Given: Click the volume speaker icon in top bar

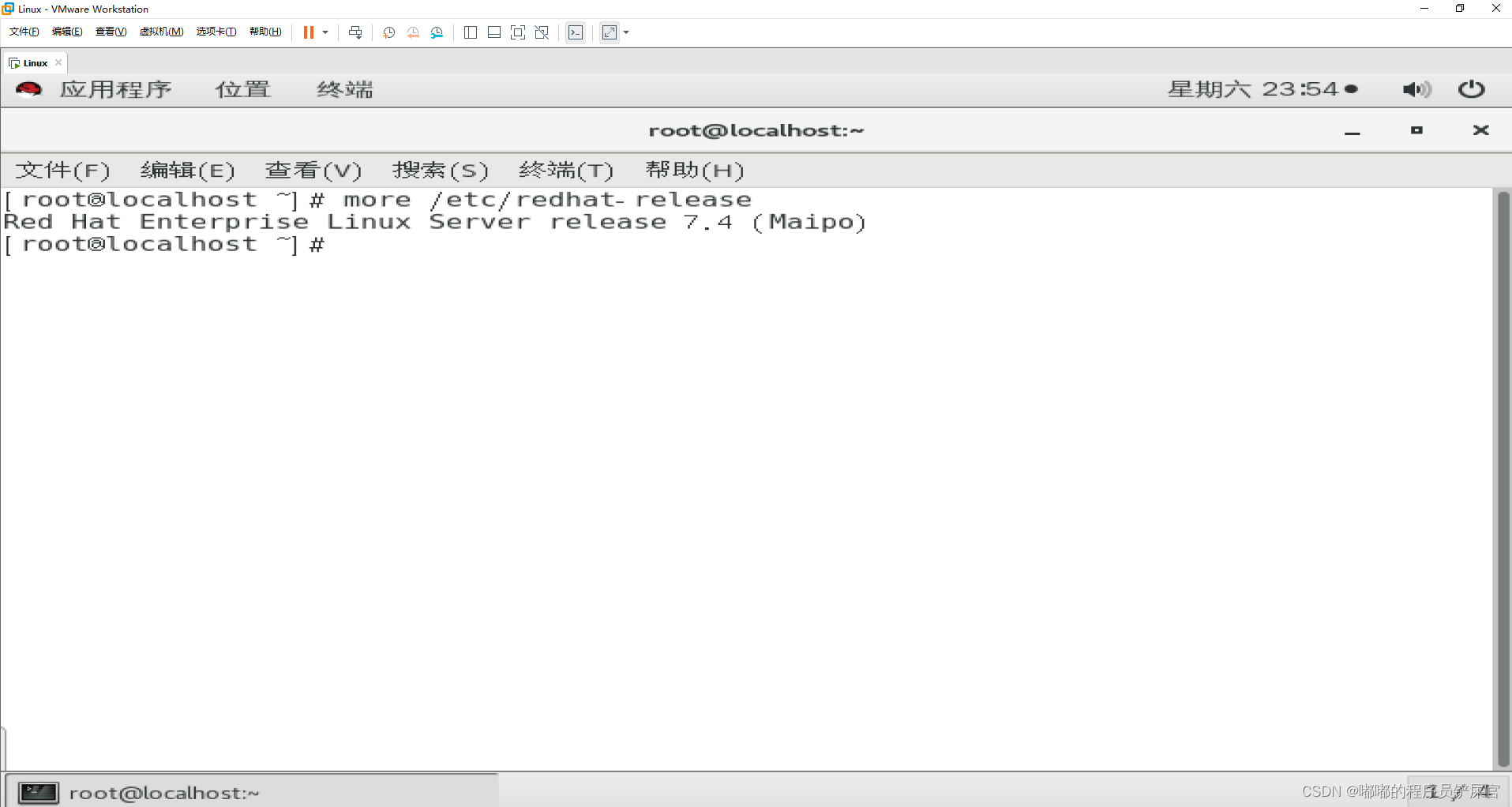Looking at the screenshot, I should pyautogui.click(x=1416, y=89).
